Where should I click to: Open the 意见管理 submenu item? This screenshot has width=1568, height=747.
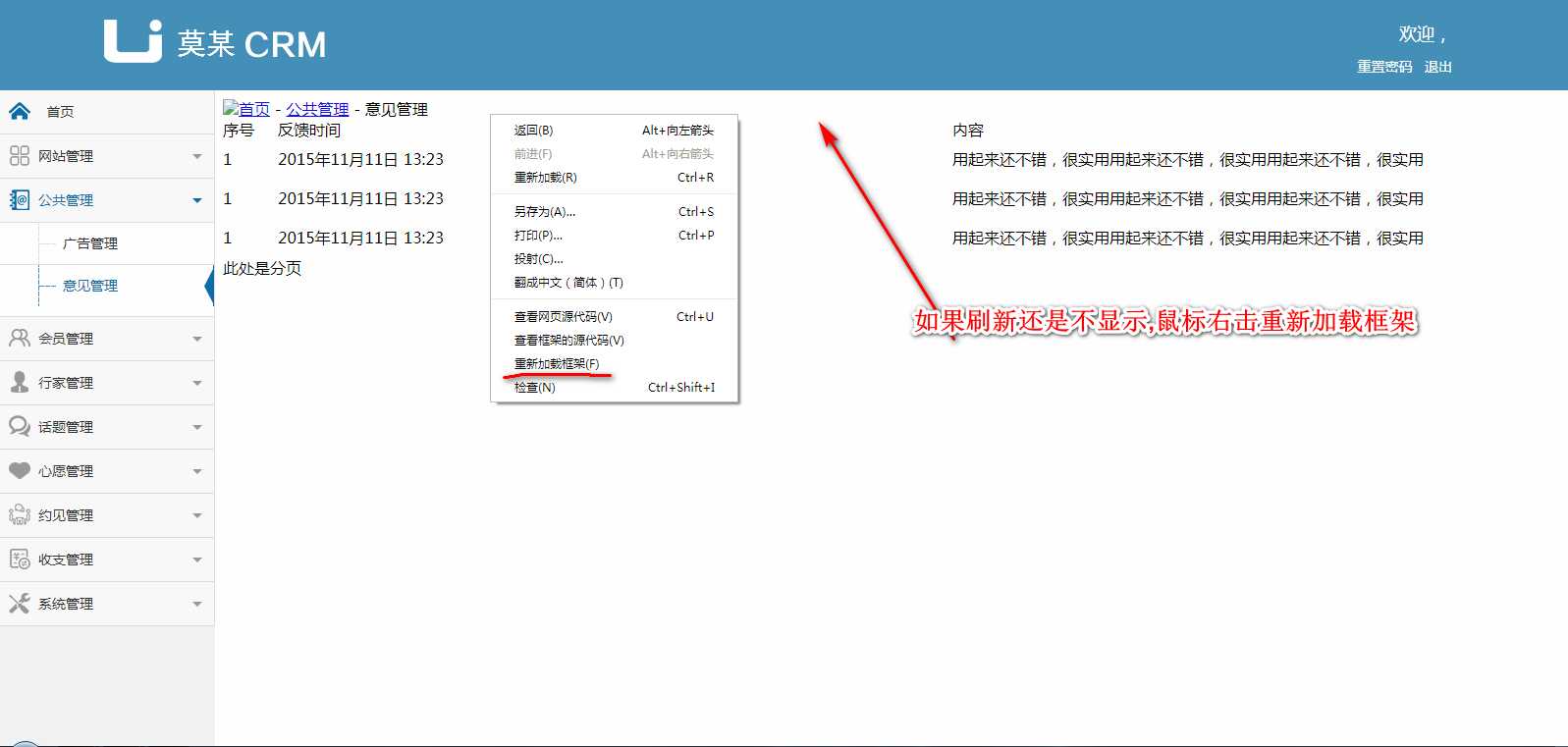click(90, 286)
